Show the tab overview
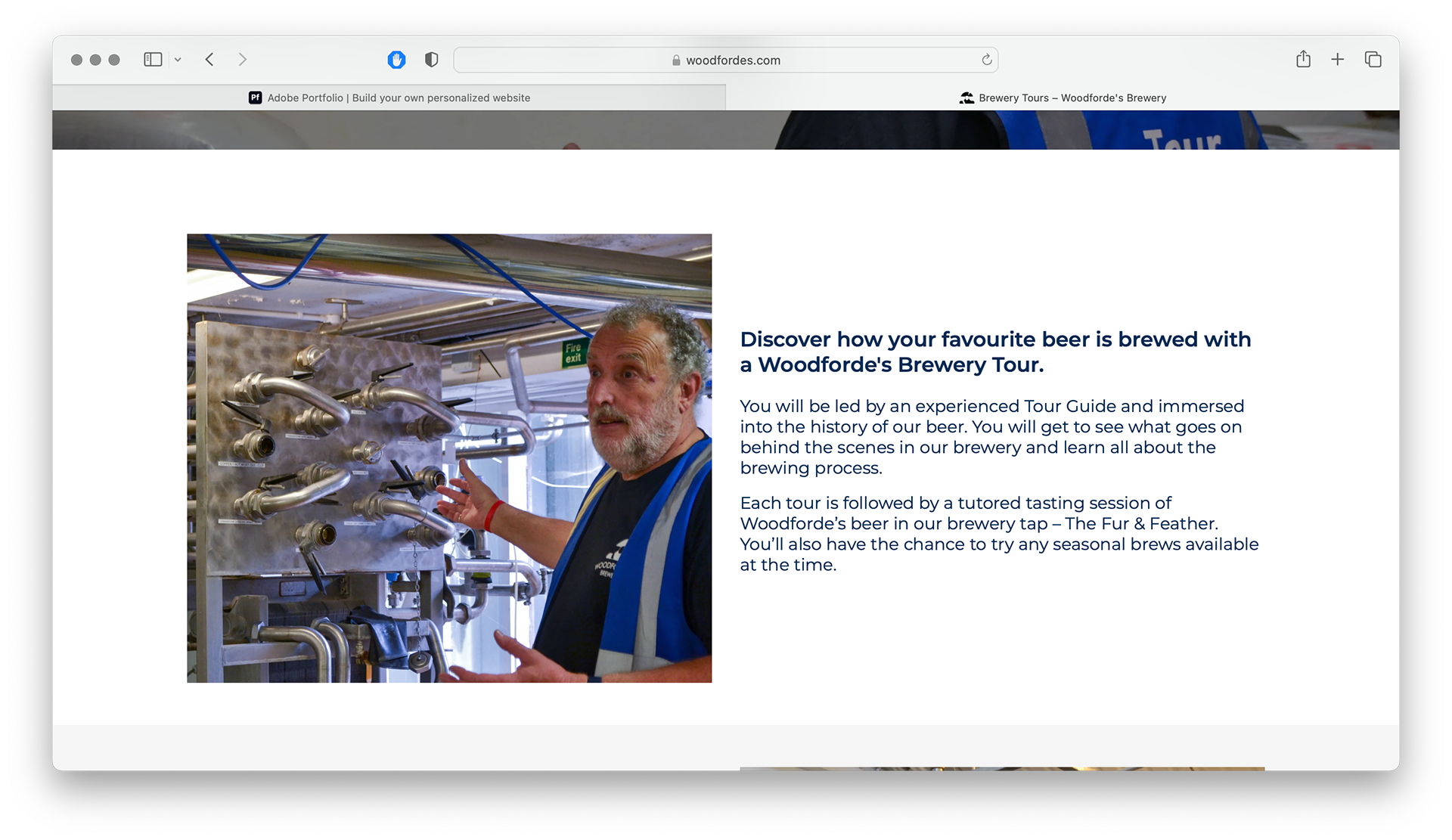The width and height of the screenshot is (1452, 840). pos(1373,60)
